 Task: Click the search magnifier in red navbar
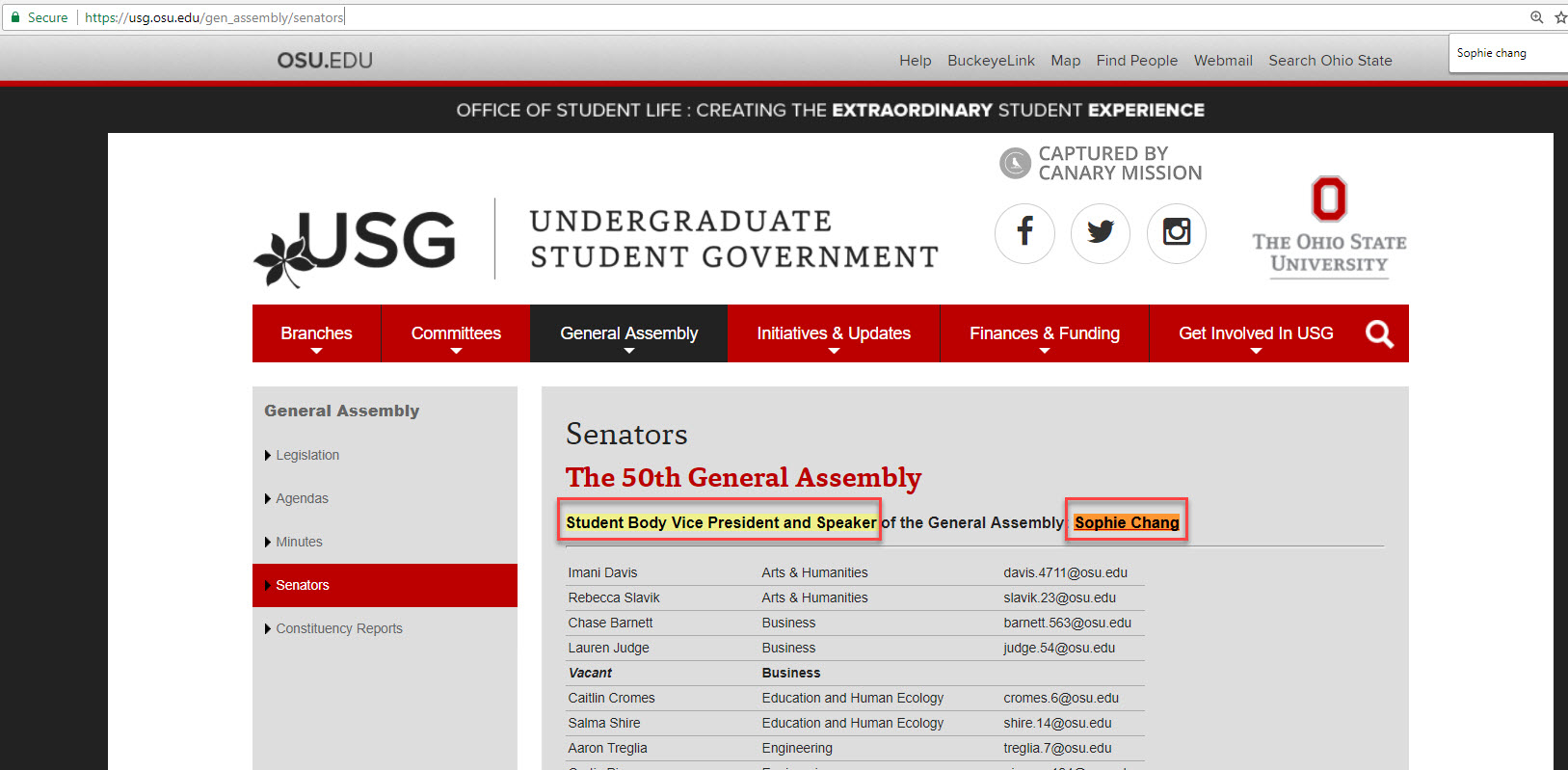tap(1379, 333)
